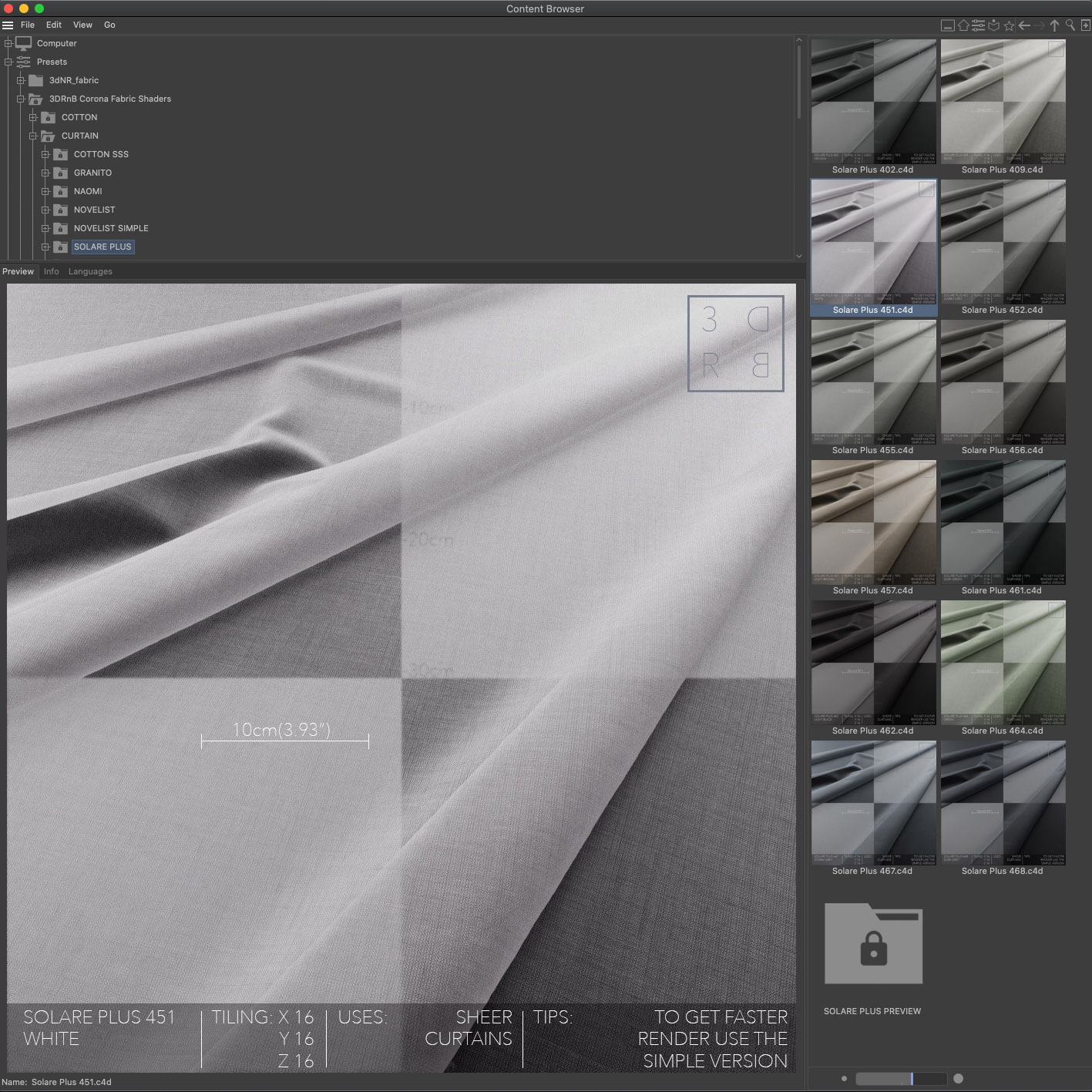The width and height of the screenshot is (1092, 1092).
Task: Click the large Solare Plus 451 preview image
Action: 402,678
